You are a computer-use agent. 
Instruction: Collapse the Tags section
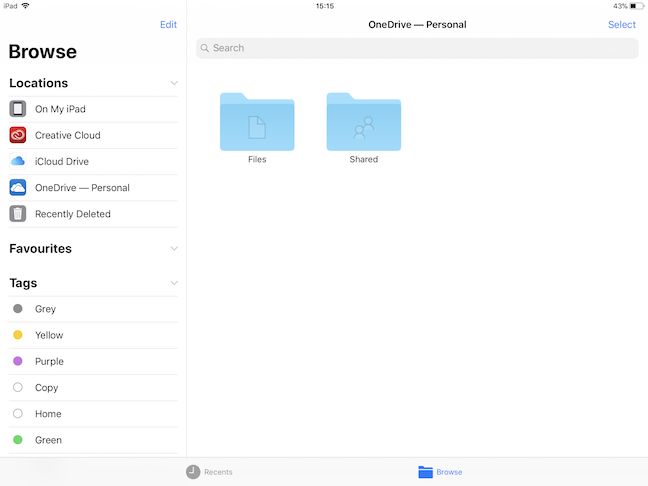click(x=174, y=283)
